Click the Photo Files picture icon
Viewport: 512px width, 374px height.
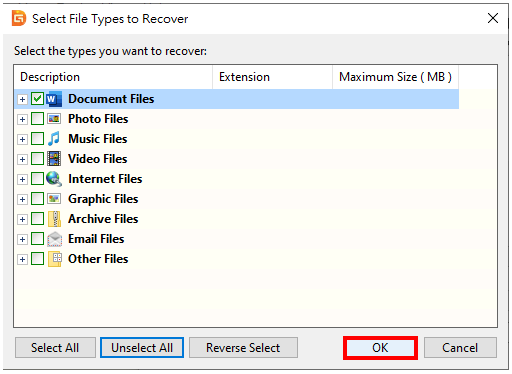tap(54, 119)
